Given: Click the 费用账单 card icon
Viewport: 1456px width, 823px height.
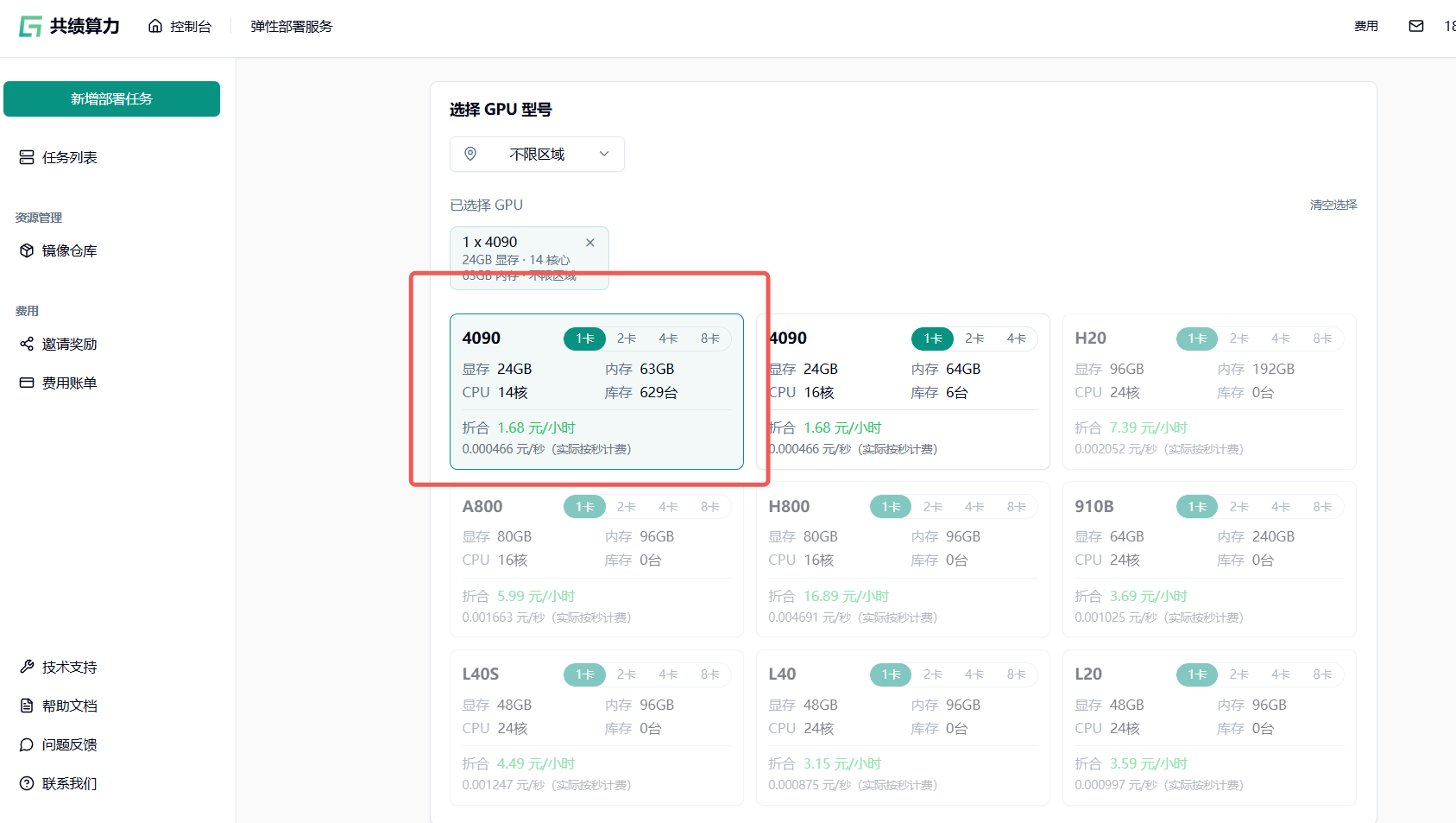Looking at the screenshot, I should click(27, 383).
